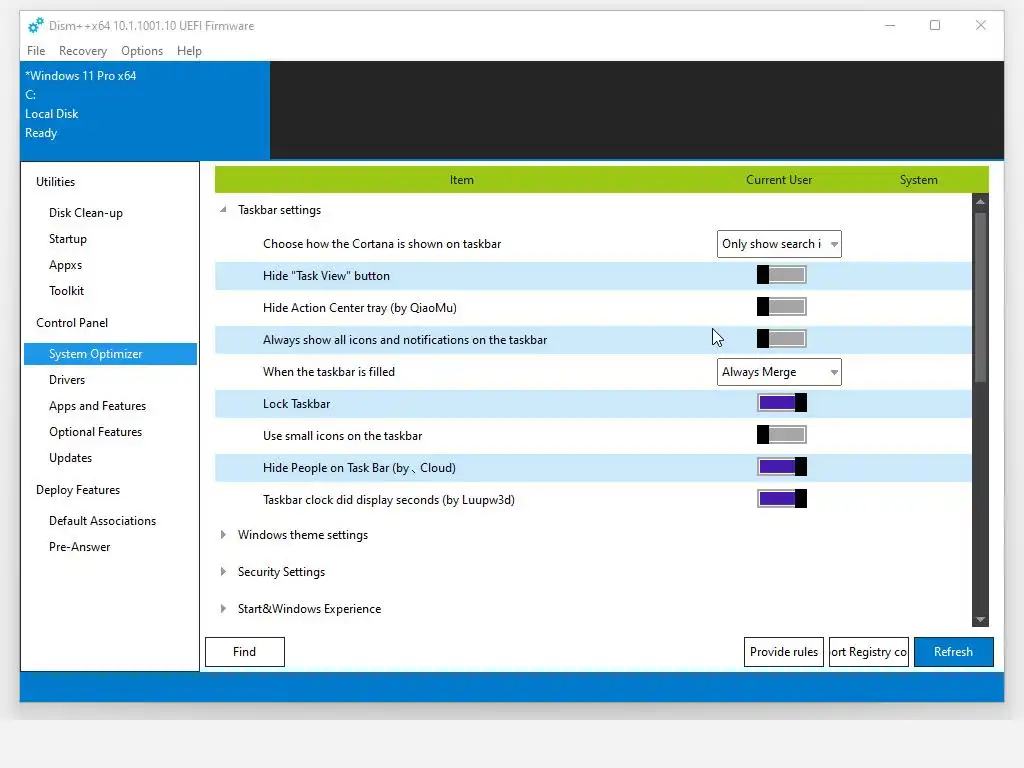
Task: Click the blue Refresh button
Action: (x=953, y=652)
